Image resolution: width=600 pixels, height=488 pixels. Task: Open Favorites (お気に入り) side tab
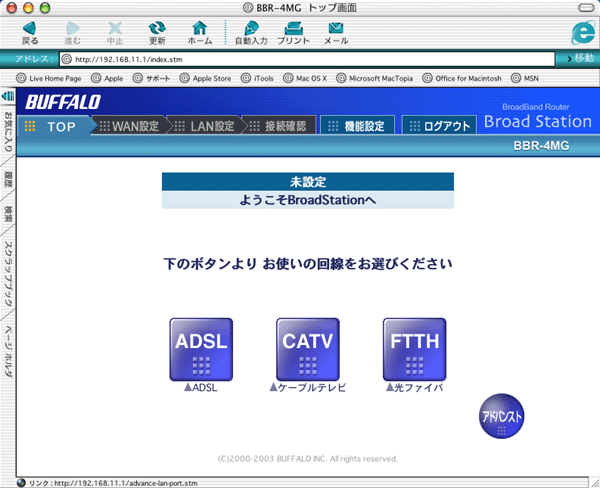pyautogui.click(x=8, y=131)
